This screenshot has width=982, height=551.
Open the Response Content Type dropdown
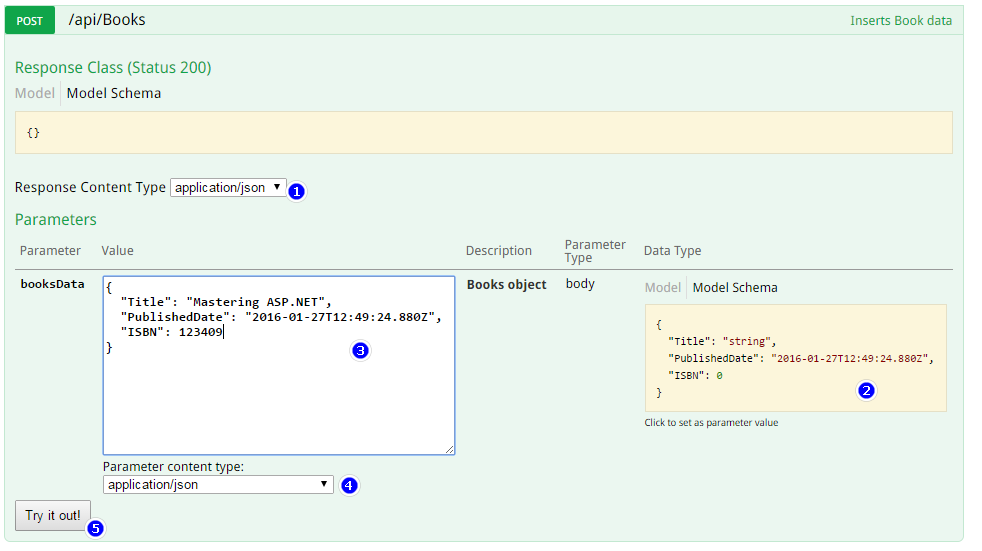(228, 187)
